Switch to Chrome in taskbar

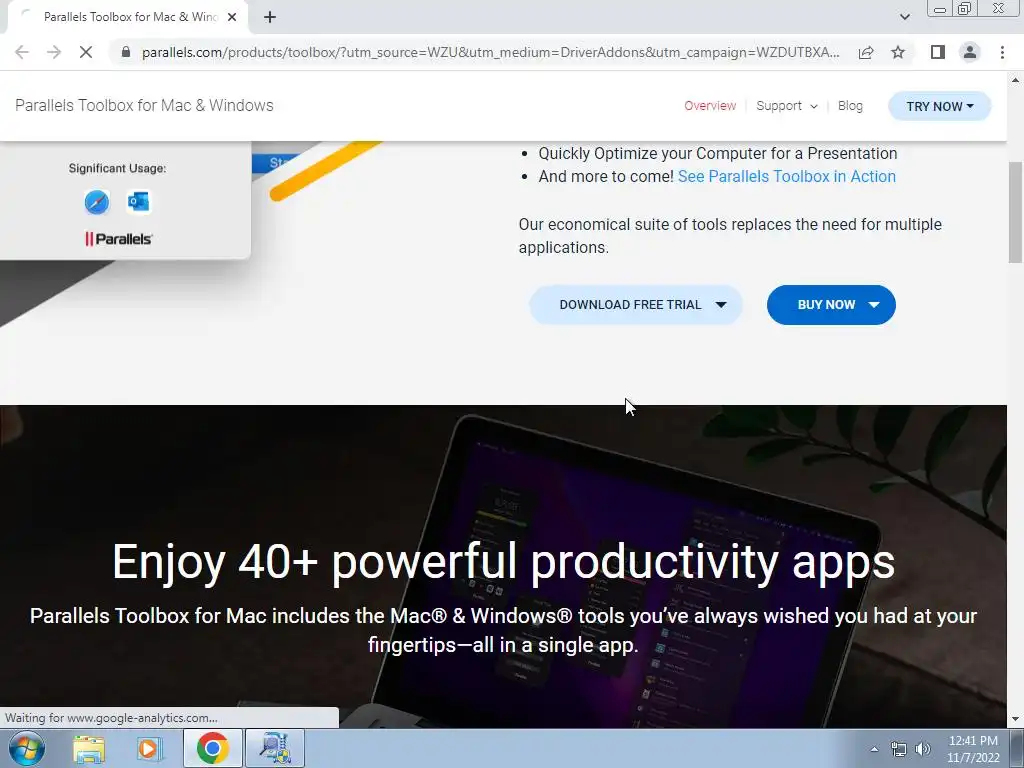tap(212, 748)
